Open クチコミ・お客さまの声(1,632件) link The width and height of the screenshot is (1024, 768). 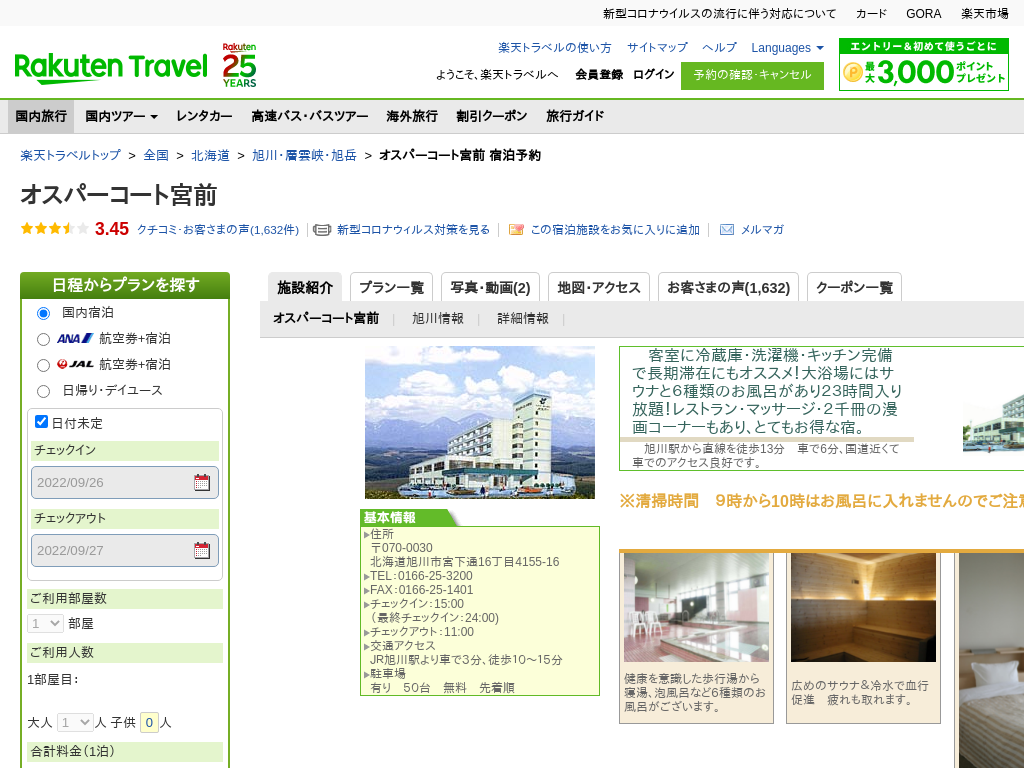point(217,230)
